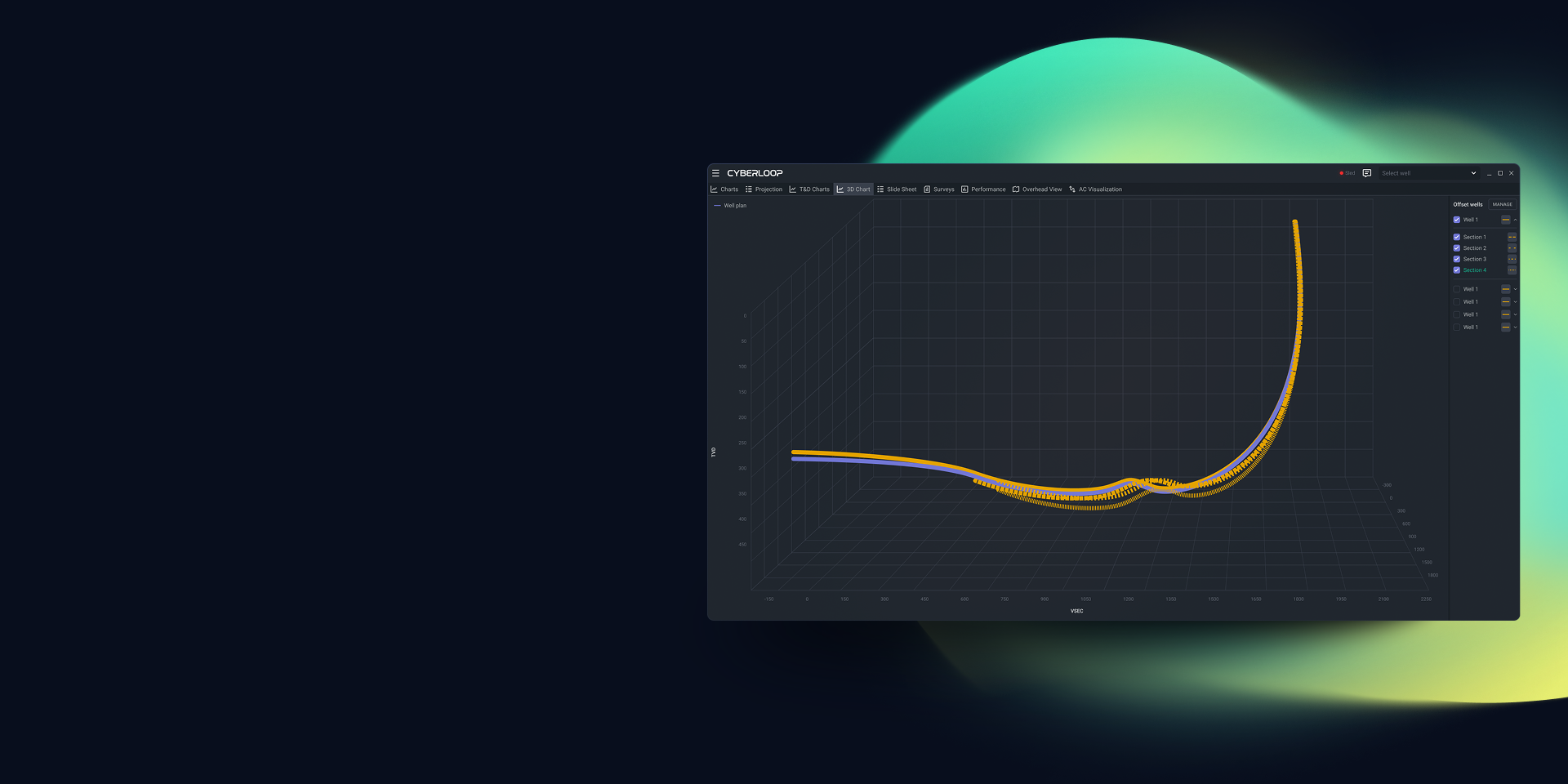The height and width of the screenshot is (784, 1568).
Task: Open the Select well dropdown
Action: click(x=1428, y=173)
